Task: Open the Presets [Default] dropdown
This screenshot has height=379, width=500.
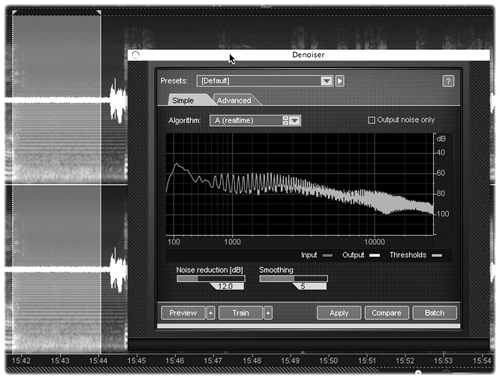Action: tap(265, 81)
